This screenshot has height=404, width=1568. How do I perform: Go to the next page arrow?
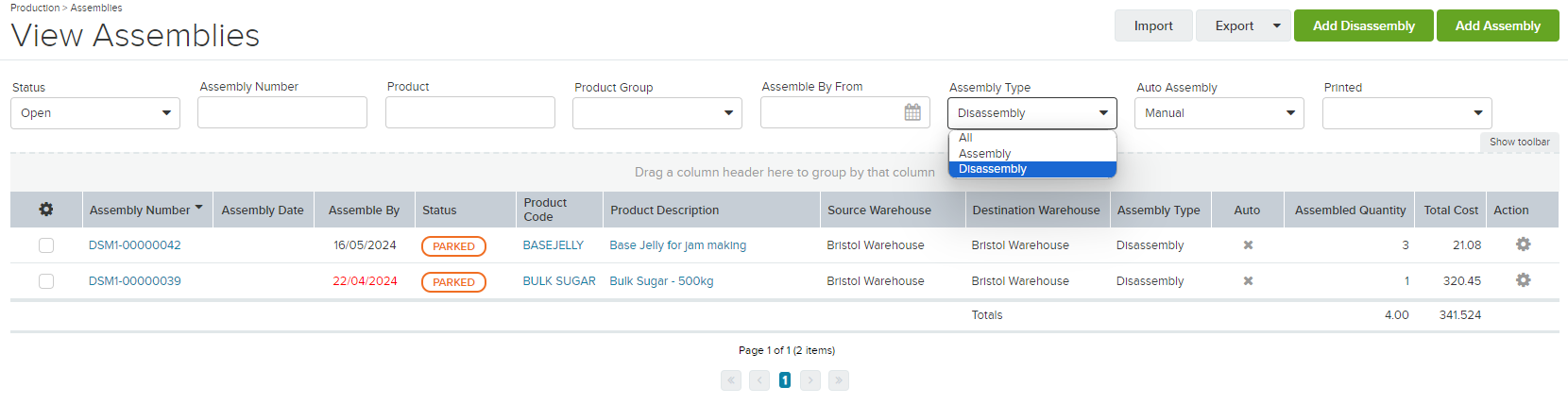(x=810, y=380)
